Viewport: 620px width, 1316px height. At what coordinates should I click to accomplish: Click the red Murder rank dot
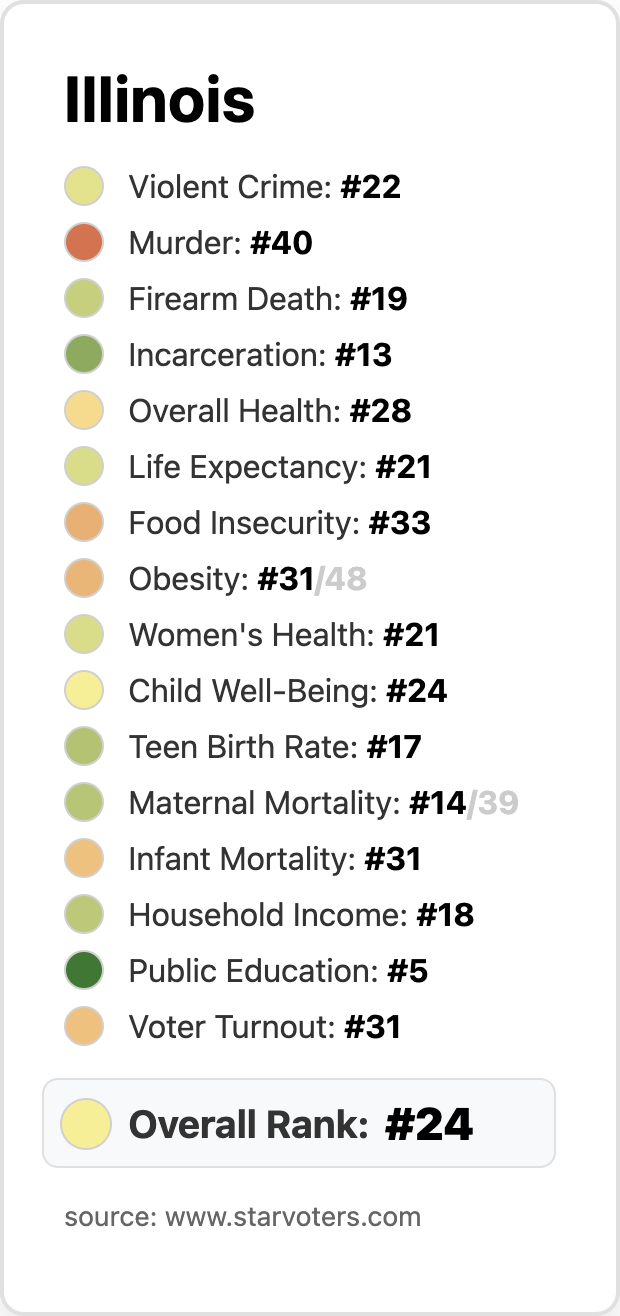click(x=84, y=243)
